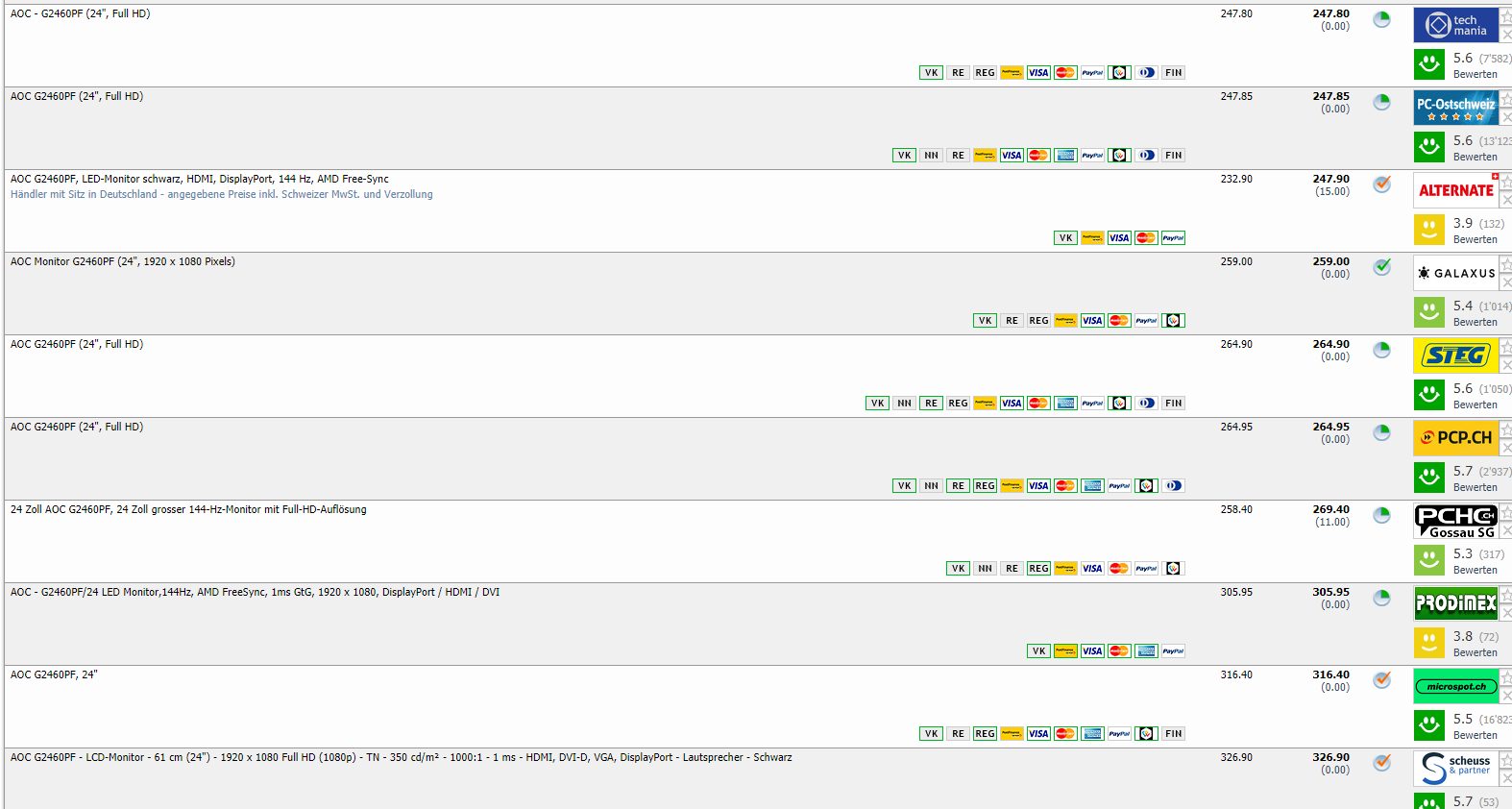
Task: Click Bewerten under the GALAXUS rating
Action: [x=1475, y=323]
